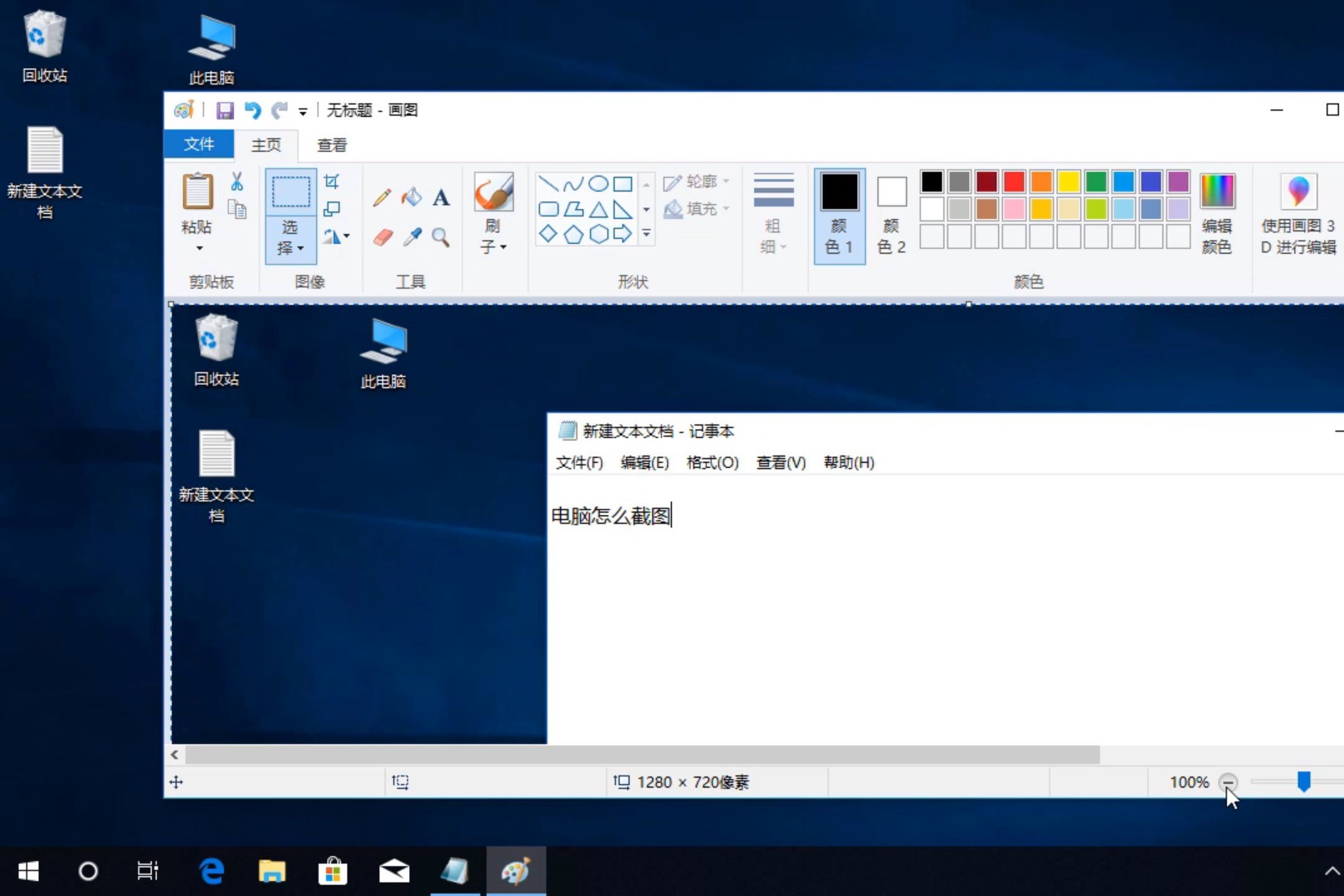This screenshot has width=1344, height=896.
Task: Click the Crop icon
Action: [x=332, y=182]
